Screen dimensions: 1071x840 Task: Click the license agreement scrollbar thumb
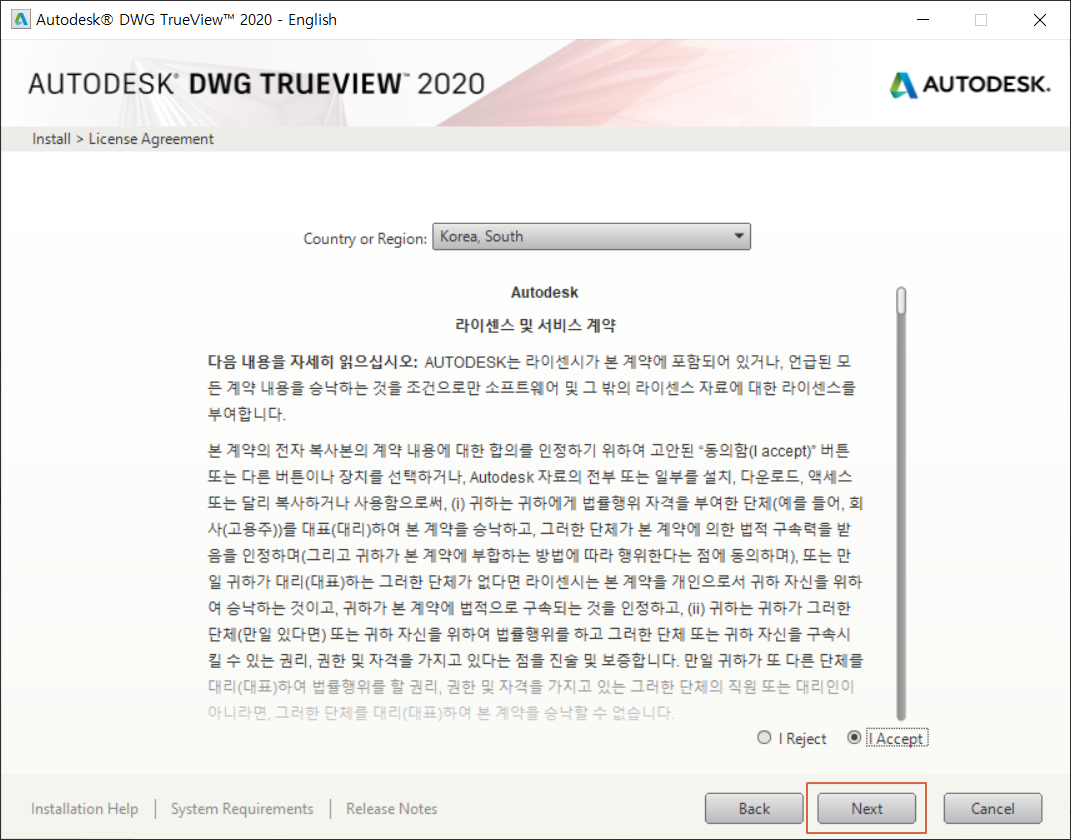pyautogui.click(x=902, y=301)
